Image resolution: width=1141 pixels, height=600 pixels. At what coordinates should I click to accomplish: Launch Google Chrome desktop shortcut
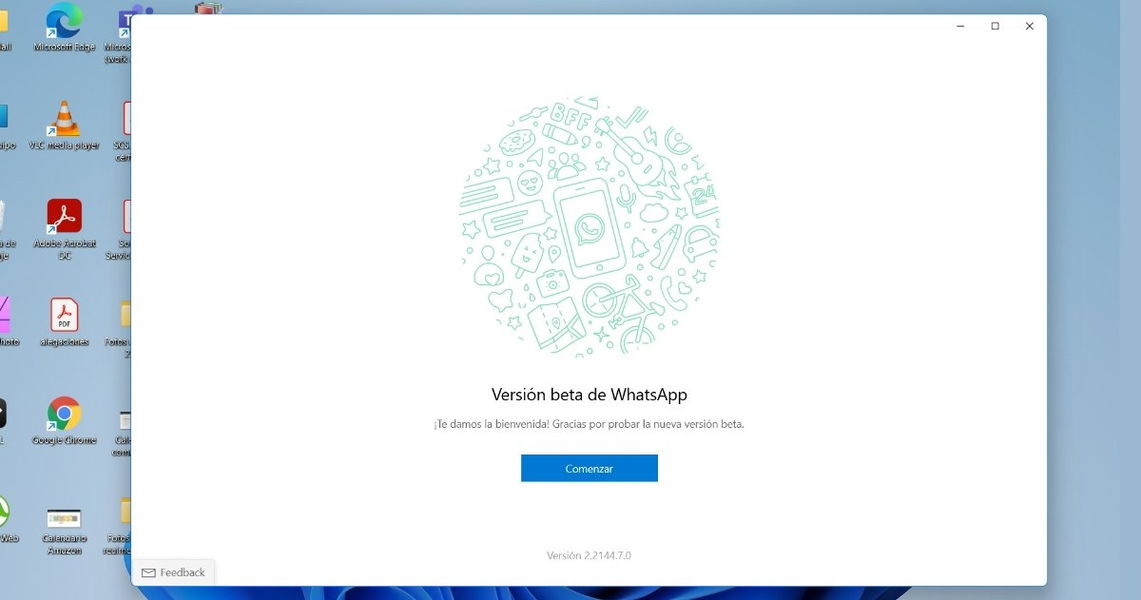pyautogui.click(x=64, y=414)
